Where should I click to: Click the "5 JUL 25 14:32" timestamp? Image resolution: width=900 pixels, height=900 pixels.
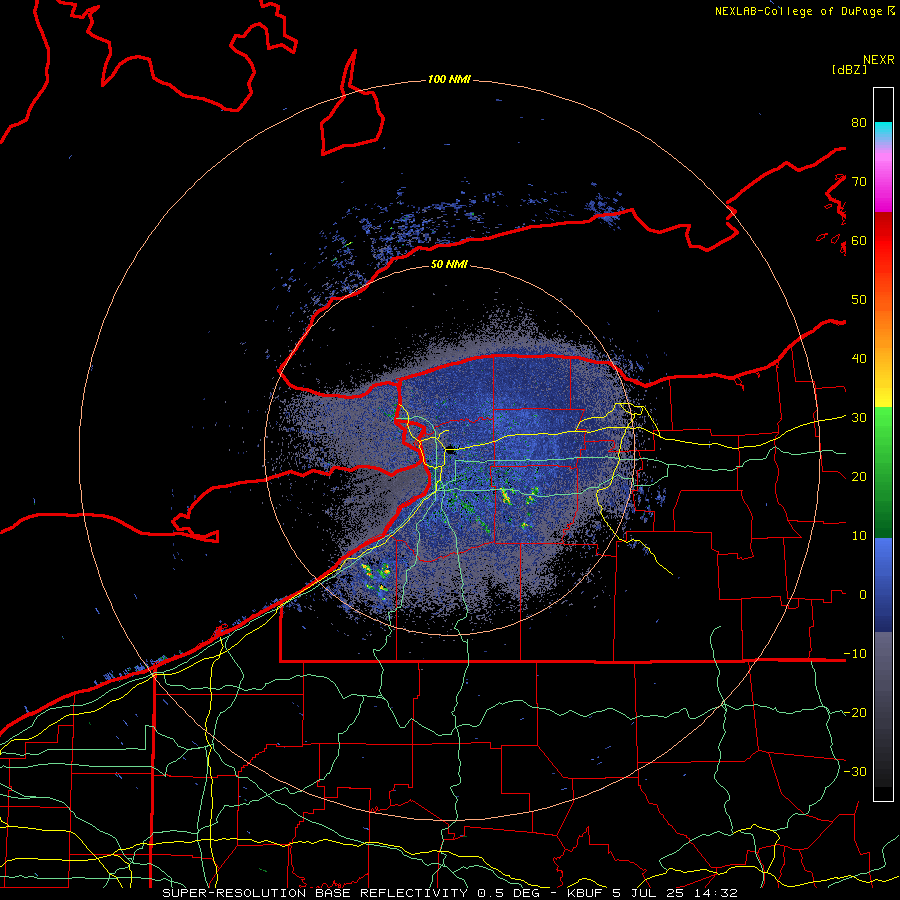pyautogui.click(x=673, y=893)
